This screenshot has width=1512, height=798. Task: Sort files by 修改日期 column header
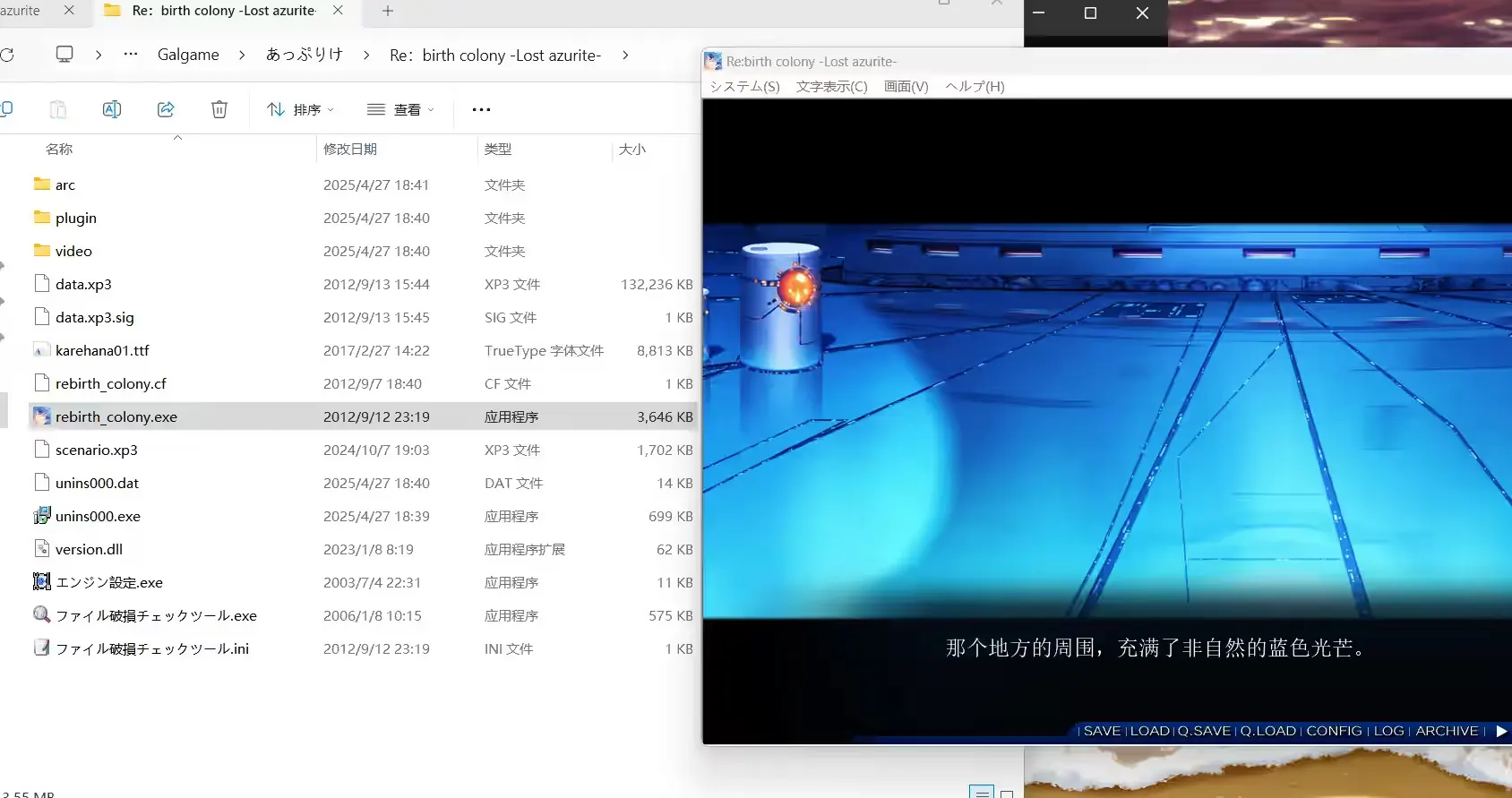point(350,149)
